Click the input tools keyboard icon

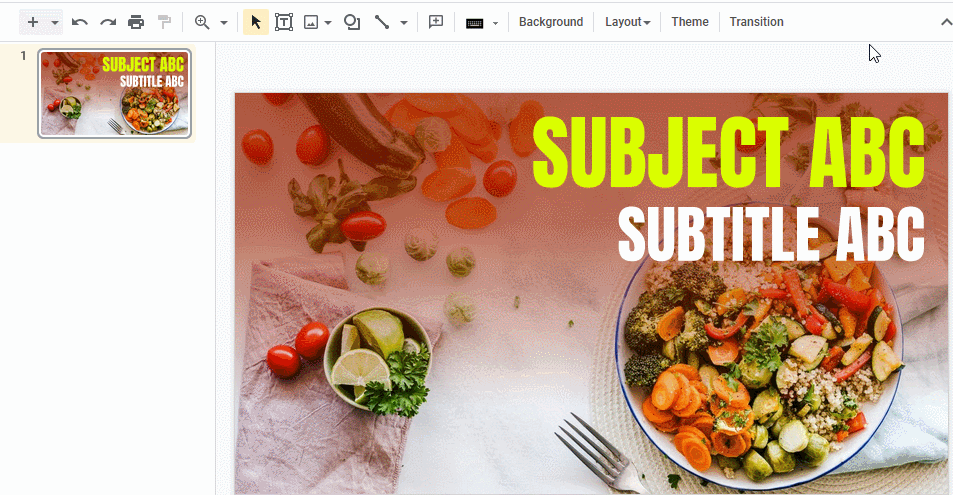point(475,23)
